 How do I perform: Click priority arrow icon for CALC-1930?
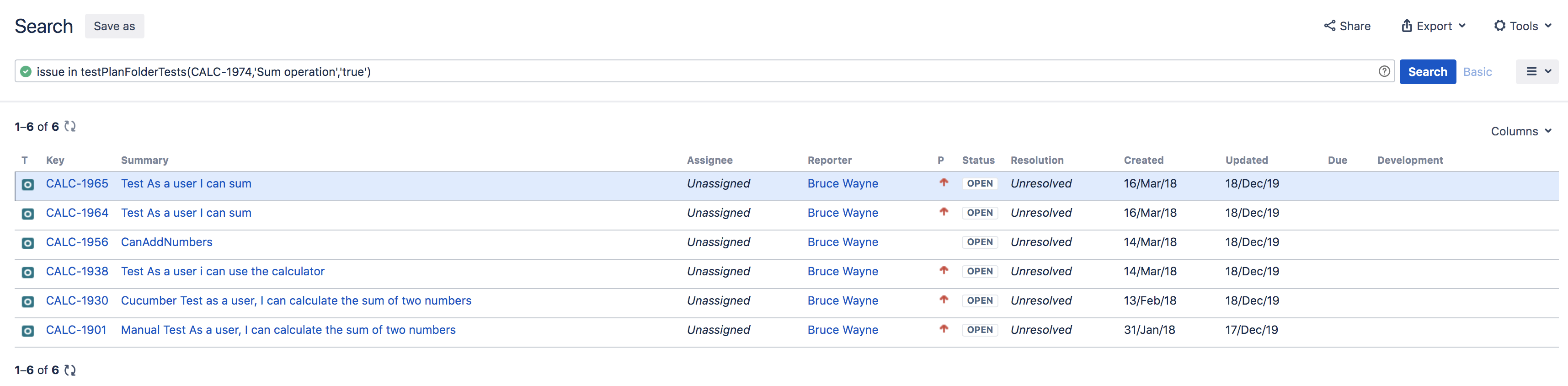944,299
